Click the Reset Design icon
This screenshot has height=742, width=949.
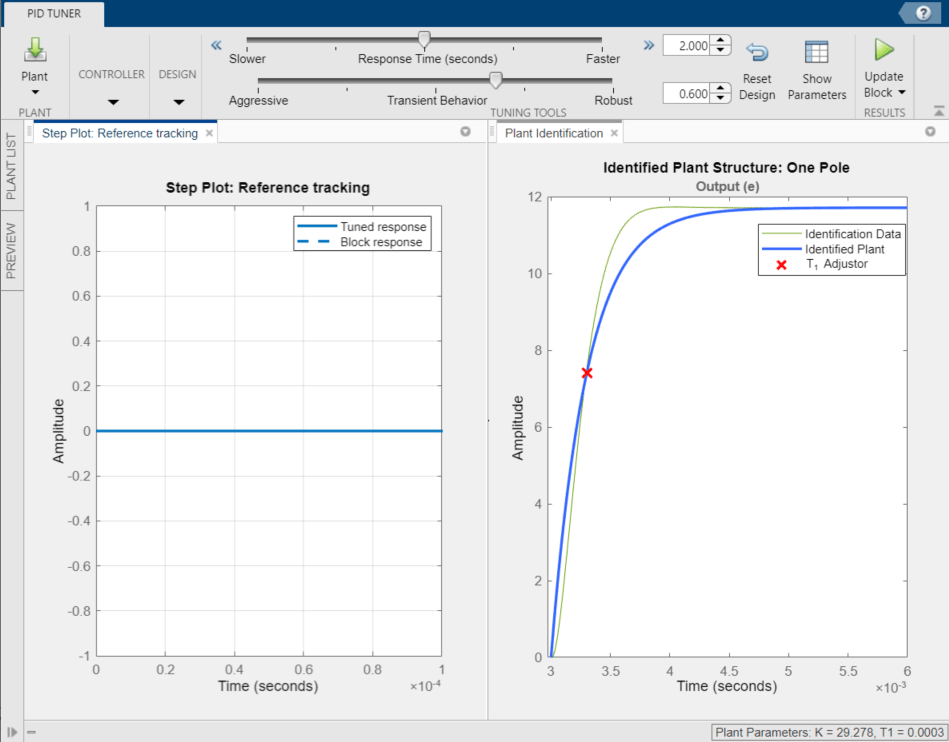tap(757, 53)
